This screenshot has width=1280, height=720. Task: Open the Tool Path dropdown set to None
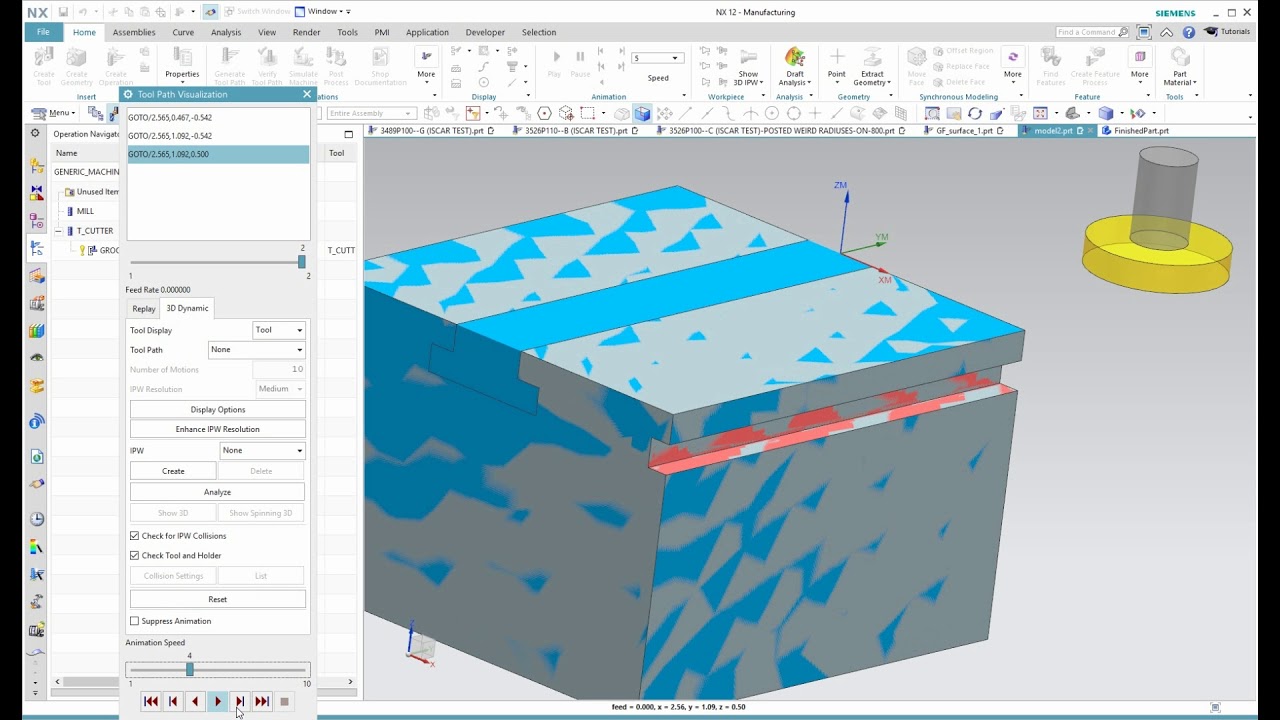(257, 350)
